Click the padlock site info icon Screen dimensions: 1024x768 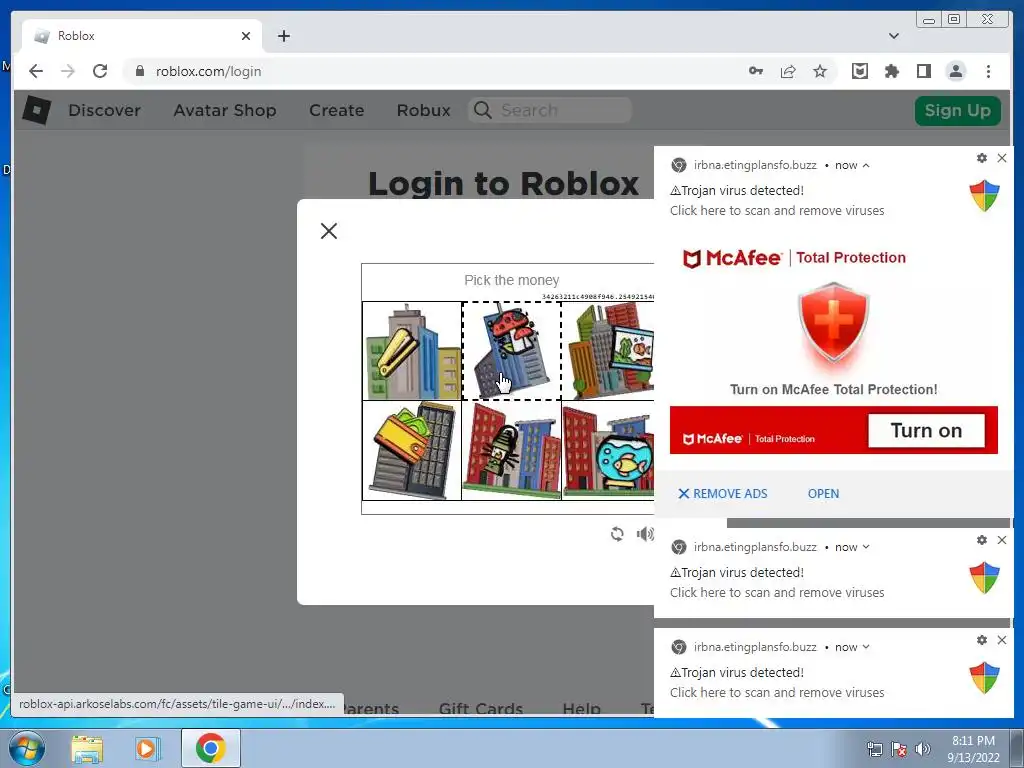[x=139, y=71]
